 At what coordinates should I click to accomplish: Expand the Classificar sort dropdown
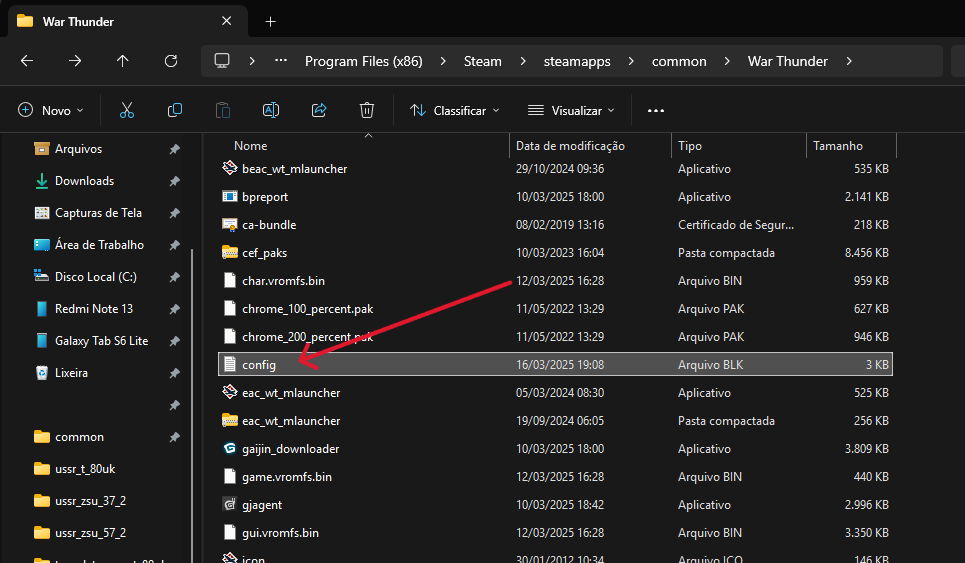(455, 110)
